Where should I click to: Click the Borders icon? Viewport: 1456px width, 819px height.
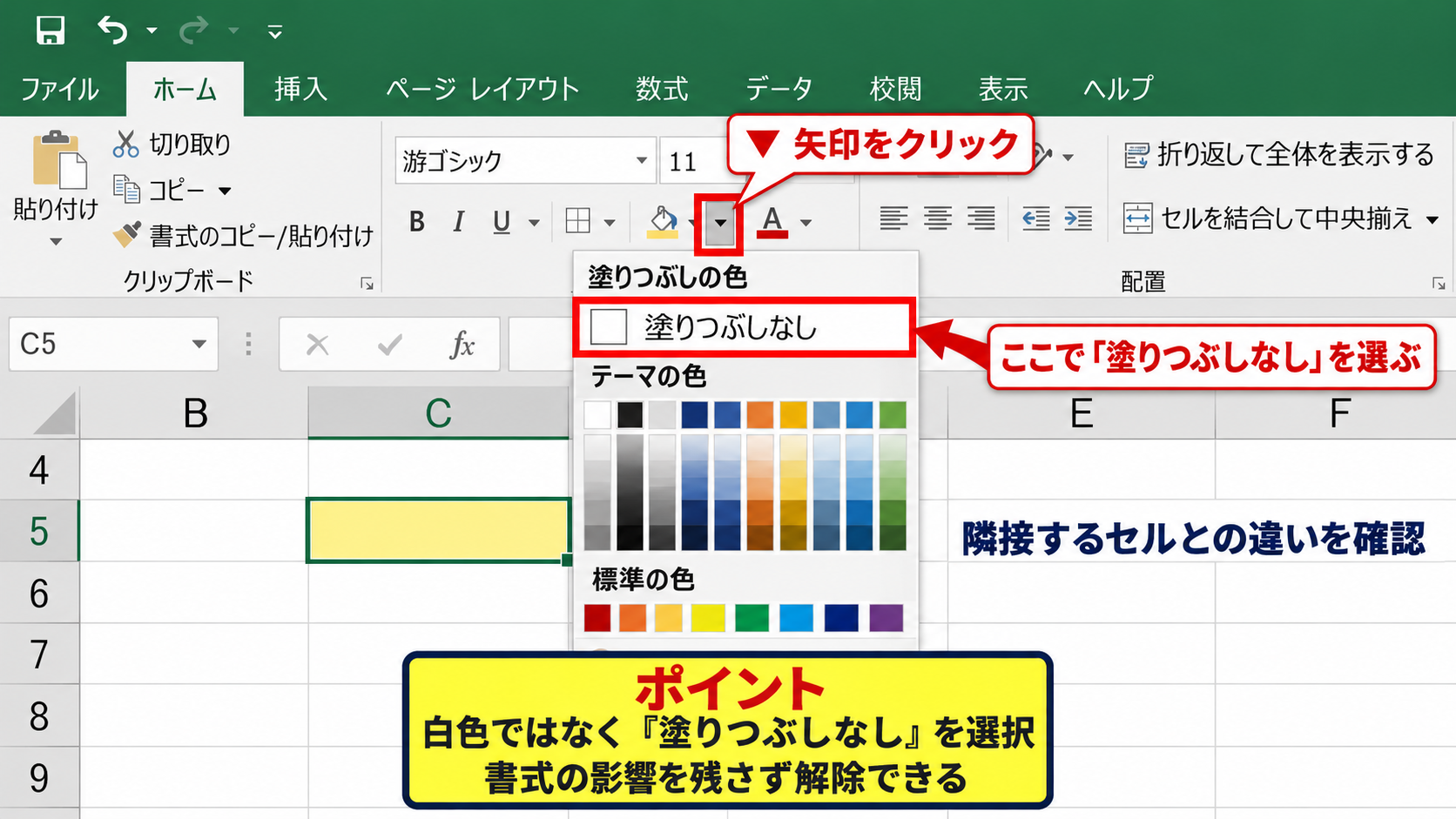coord(577,221)
